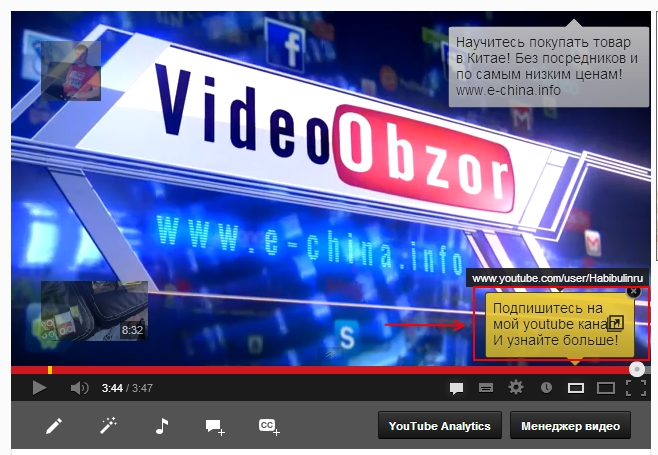Click the man in red shirt thumbnail
This screenshot has height=455, width=658.
(71, 71)
